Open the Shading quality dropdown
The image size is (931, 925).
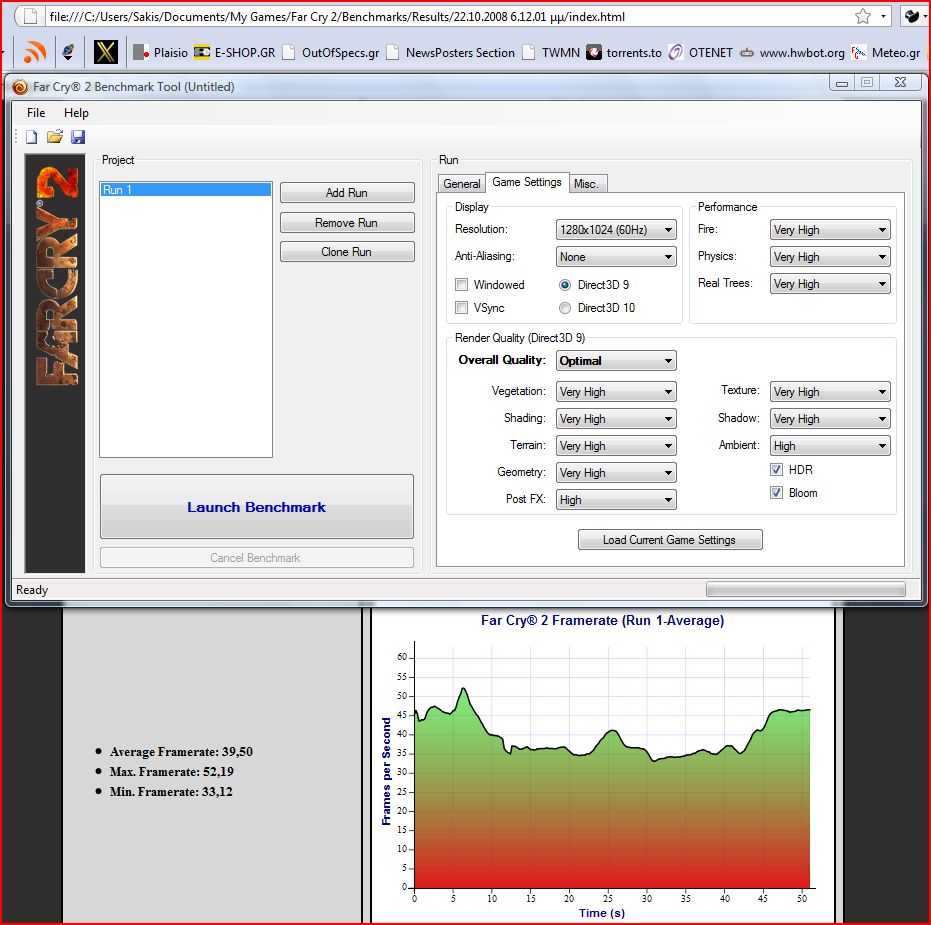[x=616, y=419]
